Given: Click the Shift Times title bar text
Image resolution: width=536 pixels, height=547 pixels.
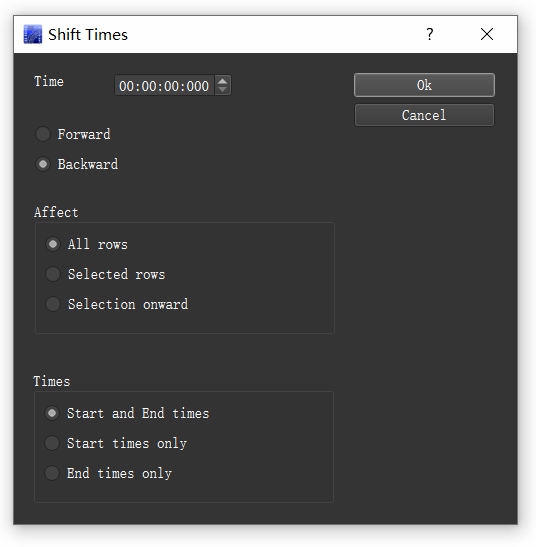Looking at the screenshot, I should coord(88,35).
